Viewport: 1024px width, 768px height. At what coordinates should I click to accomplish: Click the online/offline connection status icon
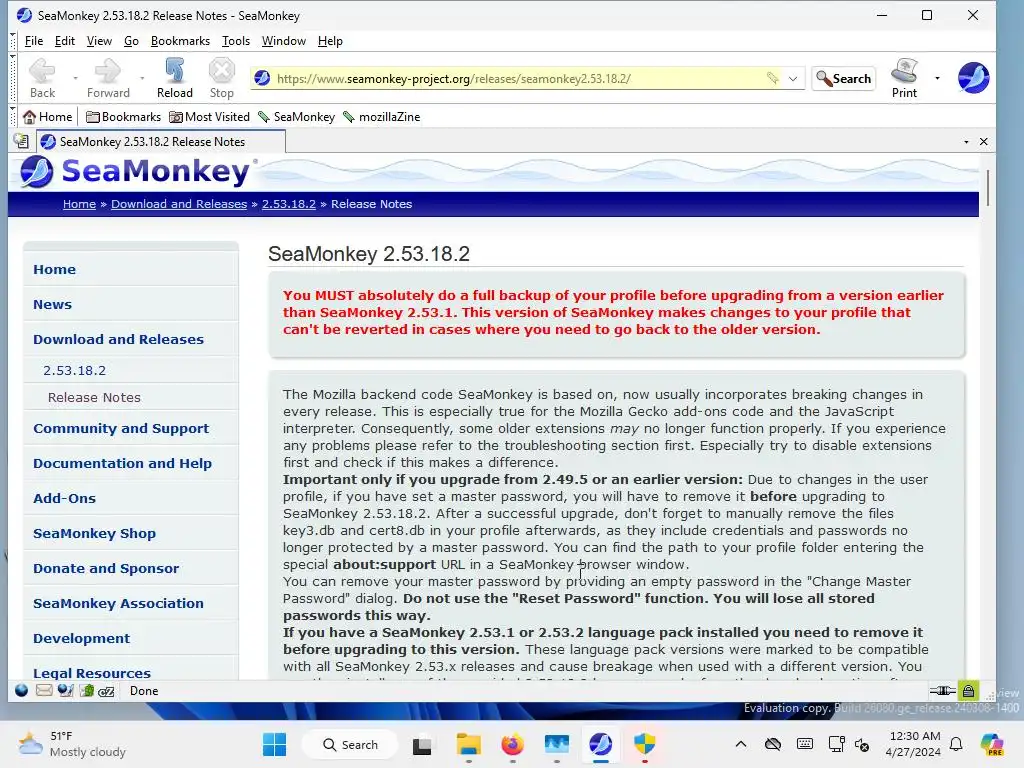[942, 690]
